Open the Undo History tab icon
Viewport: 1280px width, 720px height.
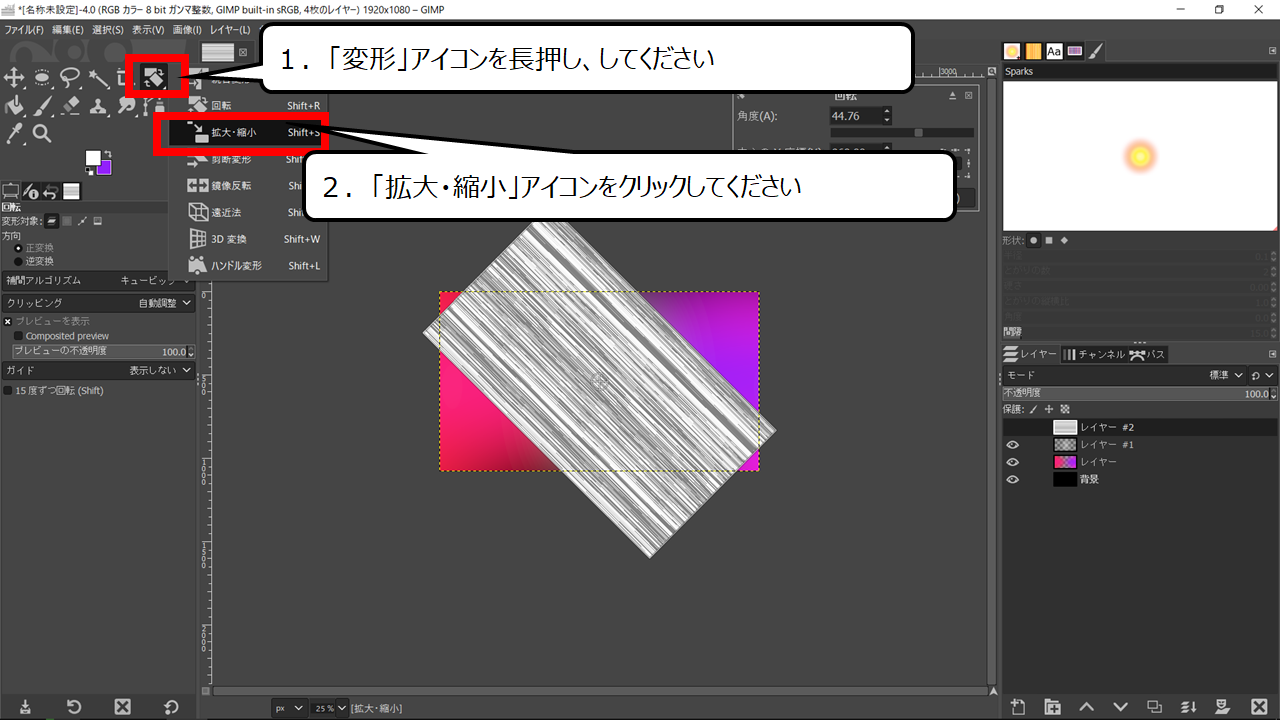tap(51, 191)
